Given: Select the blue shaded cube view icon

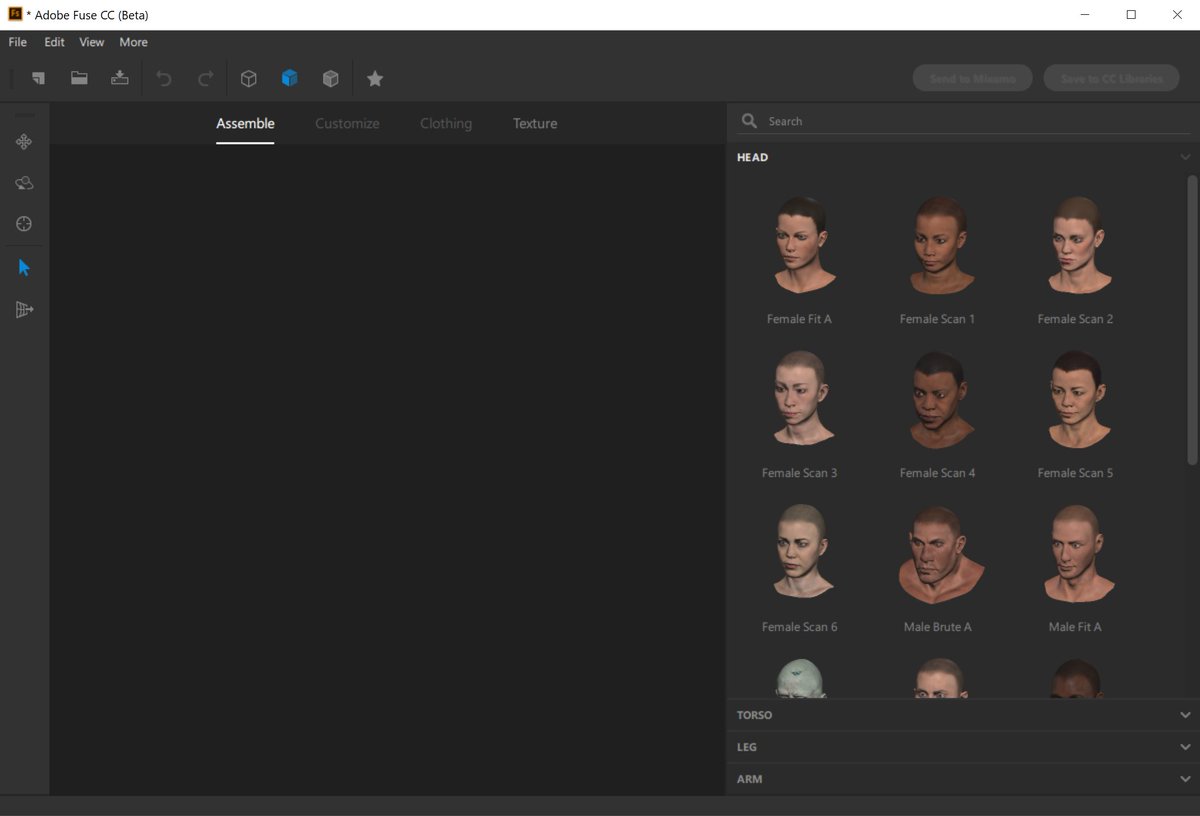Looking at the screenshot, I should (290, 78).
